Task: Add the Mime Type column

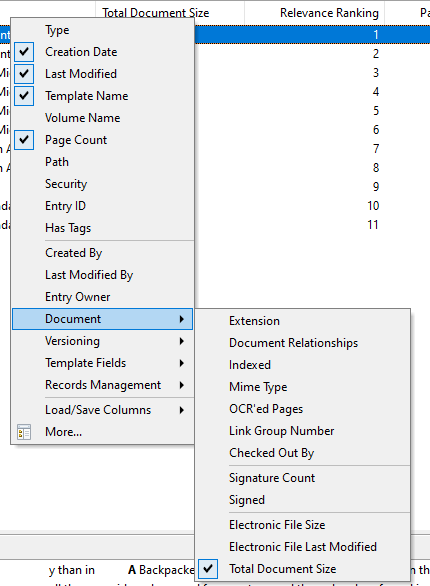Action: tap(303, 387)
